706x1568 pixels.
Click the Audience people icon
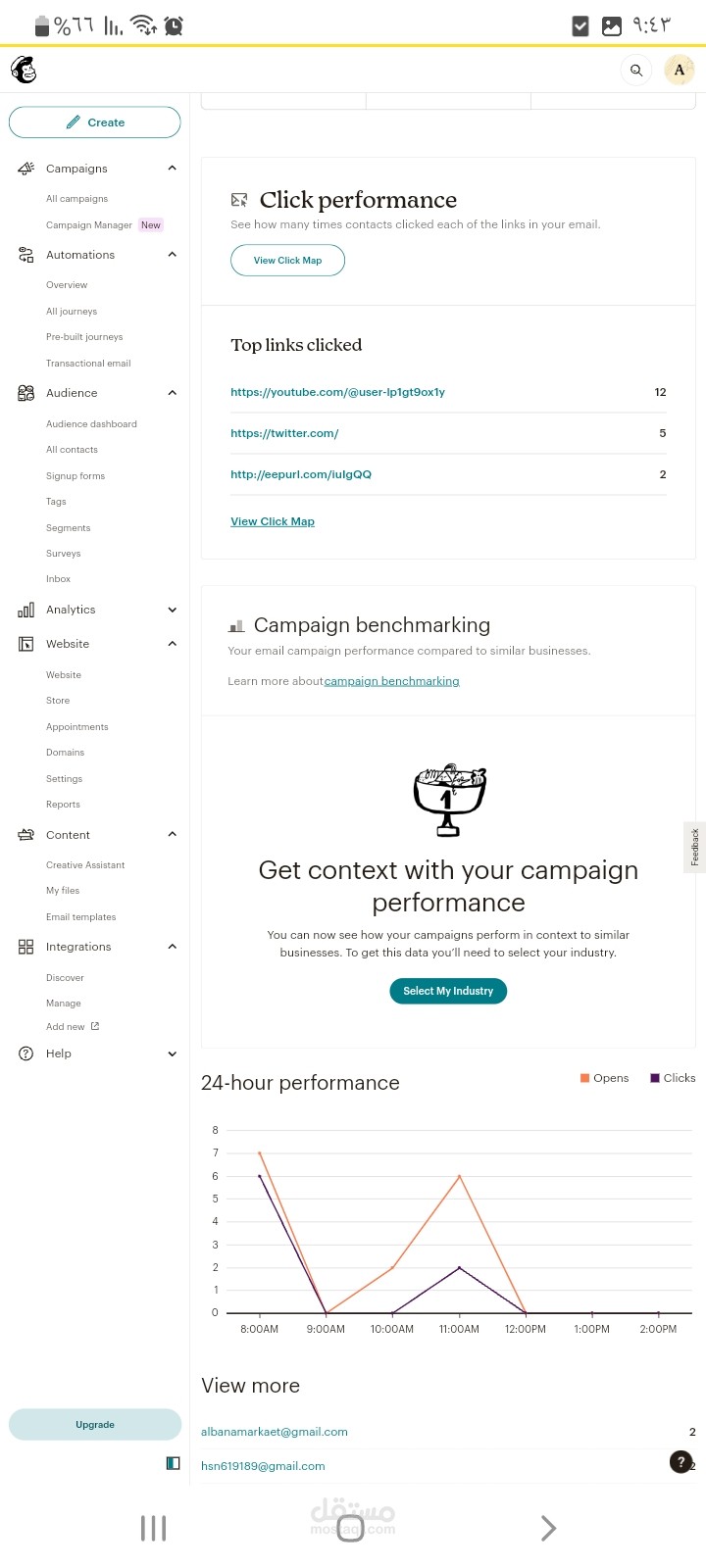(26, 393)
